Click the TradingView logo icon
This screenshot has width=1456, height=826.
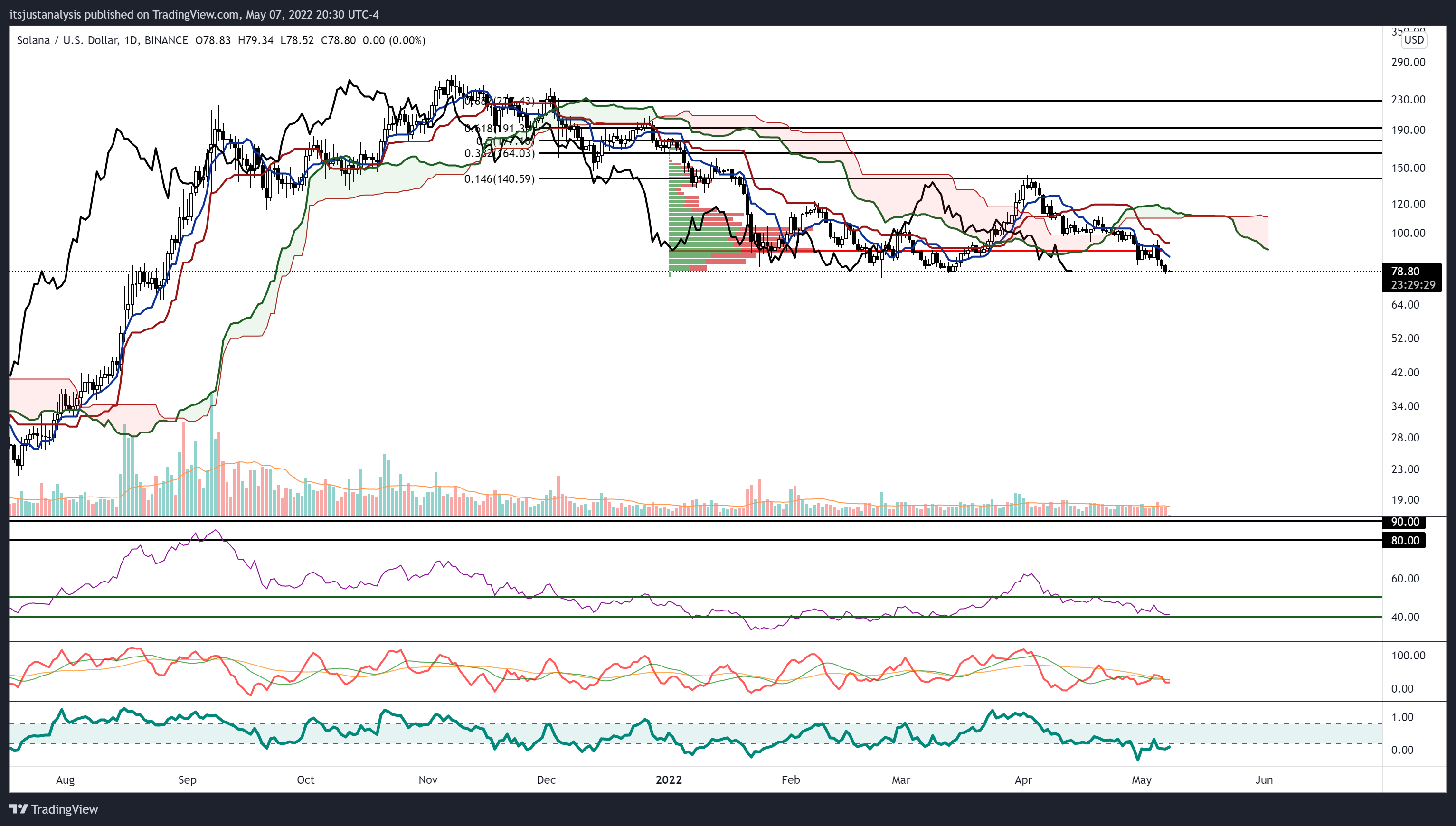[18, 809]
